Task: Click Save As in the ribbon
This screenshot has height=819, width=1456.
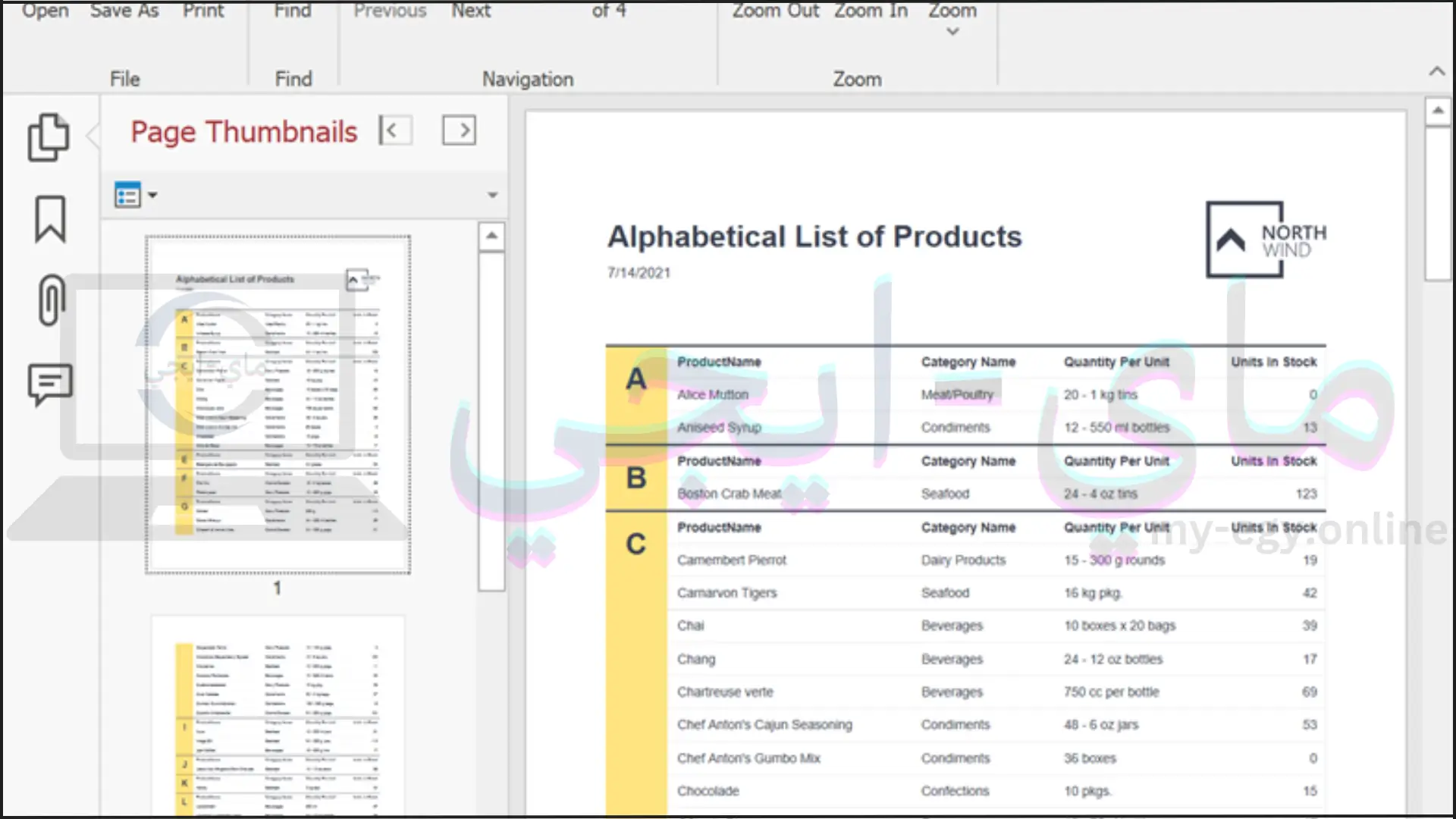Action: (124, 11)
